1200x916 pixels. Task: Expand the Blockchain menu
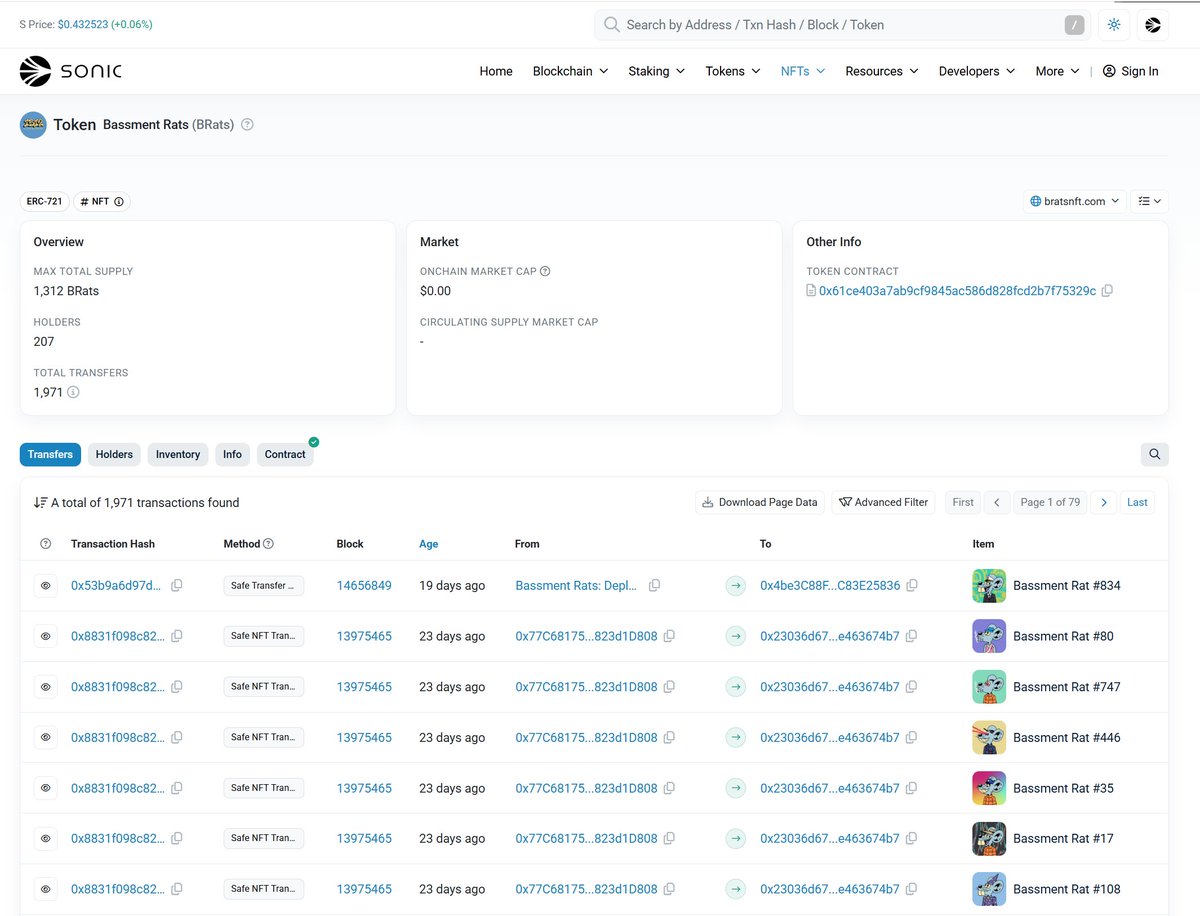pyautogui.click(x=570, y=71)
